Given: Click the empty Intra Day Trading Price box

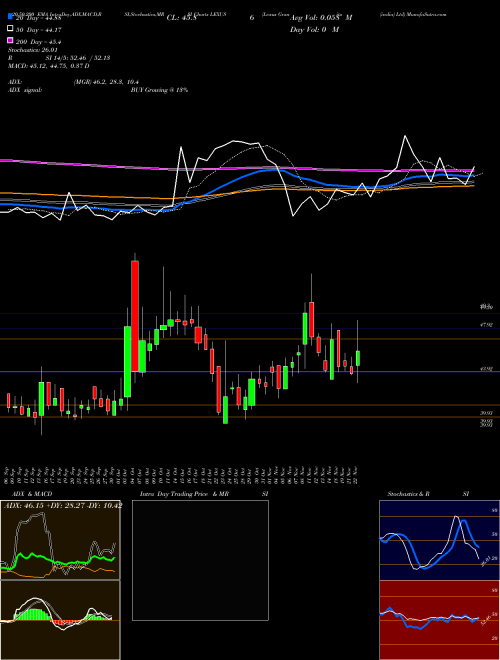Looking at the screenshot, I should (x=200, y=560).
